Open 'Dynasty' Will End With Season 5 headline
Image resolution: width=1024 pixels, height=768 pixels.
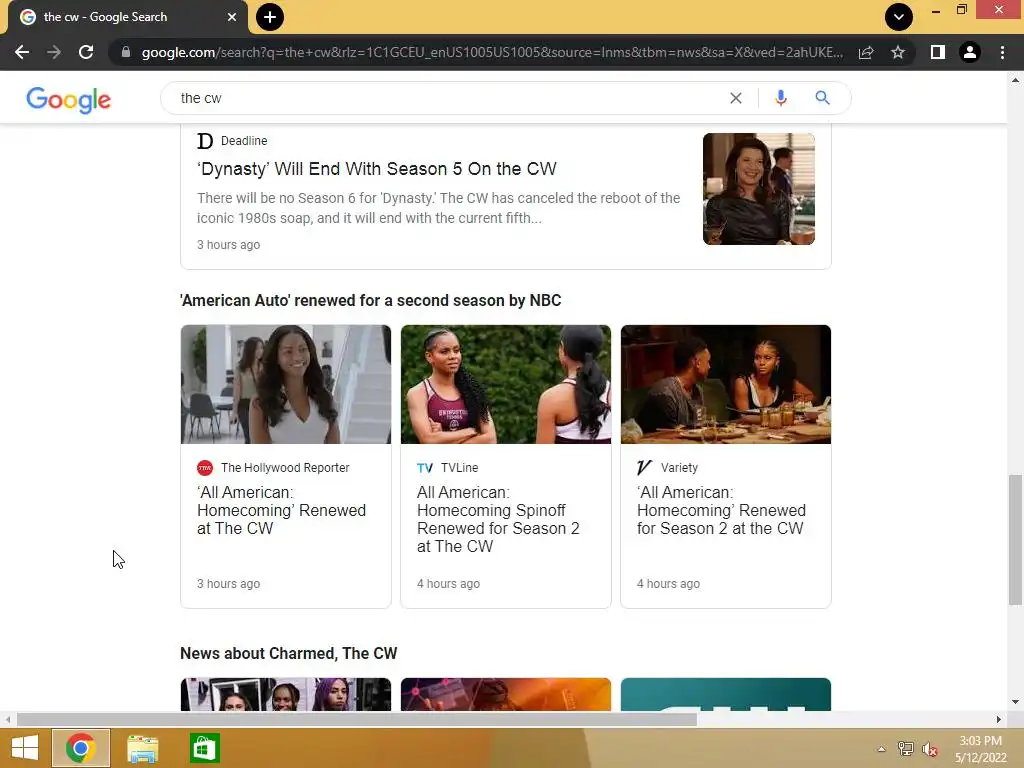point(377,169)
